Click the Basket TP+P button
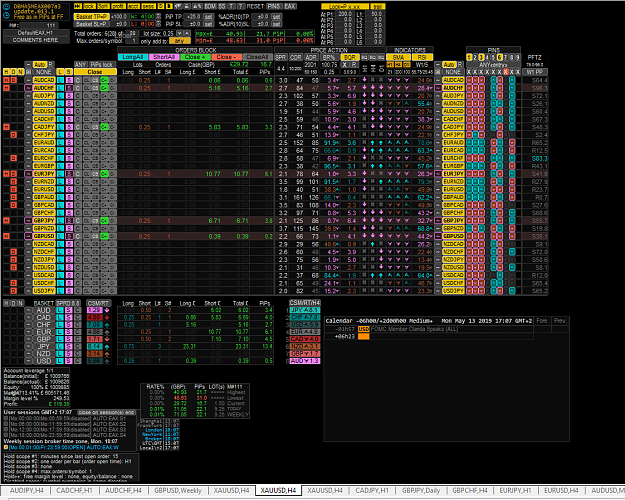625x500 pixels. coord(91,17)
